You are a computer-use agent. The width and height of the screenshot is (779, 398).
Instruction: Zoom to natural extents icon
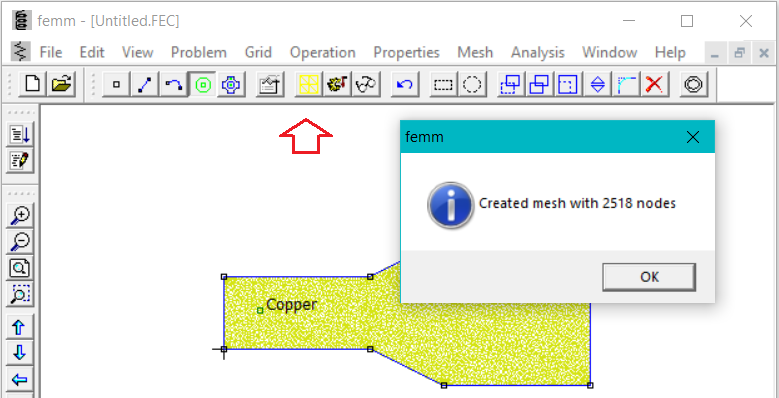click(x=20, y=268)
